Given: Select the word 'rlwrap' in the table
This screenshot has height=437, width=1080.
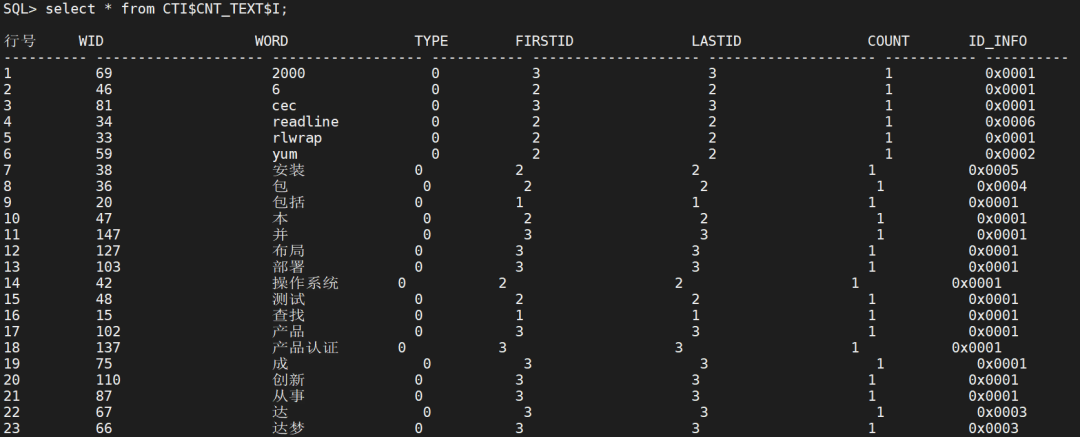Looking at the screenshot, I should tap(297, 138).
